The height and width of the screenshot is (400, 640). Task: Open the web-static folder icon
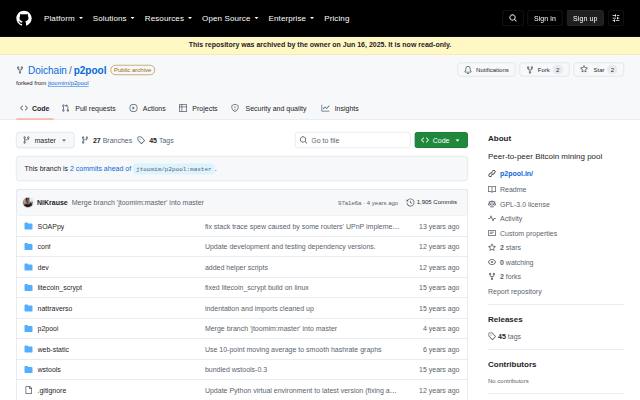[x=28, y=349]
